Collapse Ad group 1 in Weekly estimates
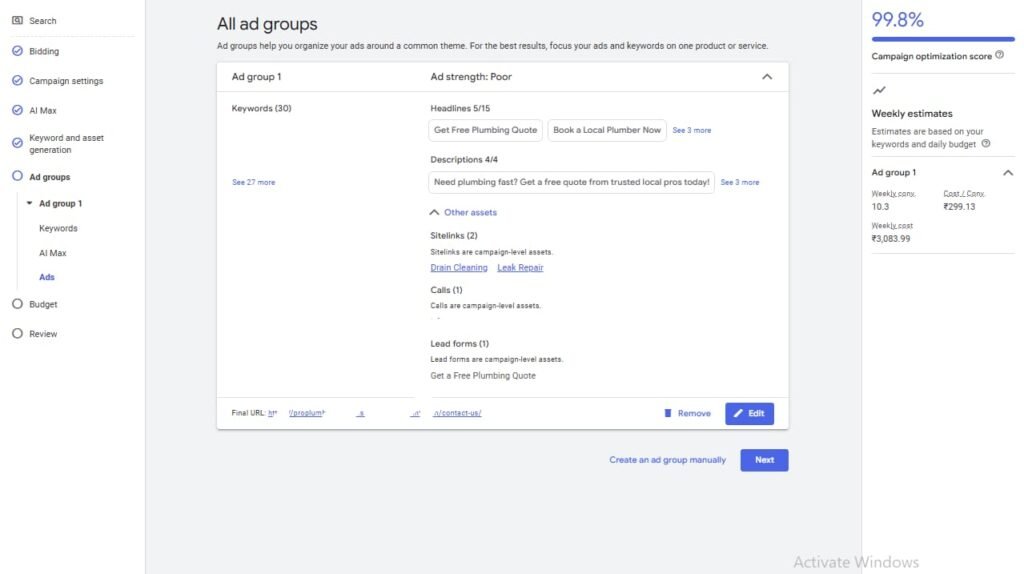The width and height of the screenshot is (1024, 574). (x=1008, y=172)
